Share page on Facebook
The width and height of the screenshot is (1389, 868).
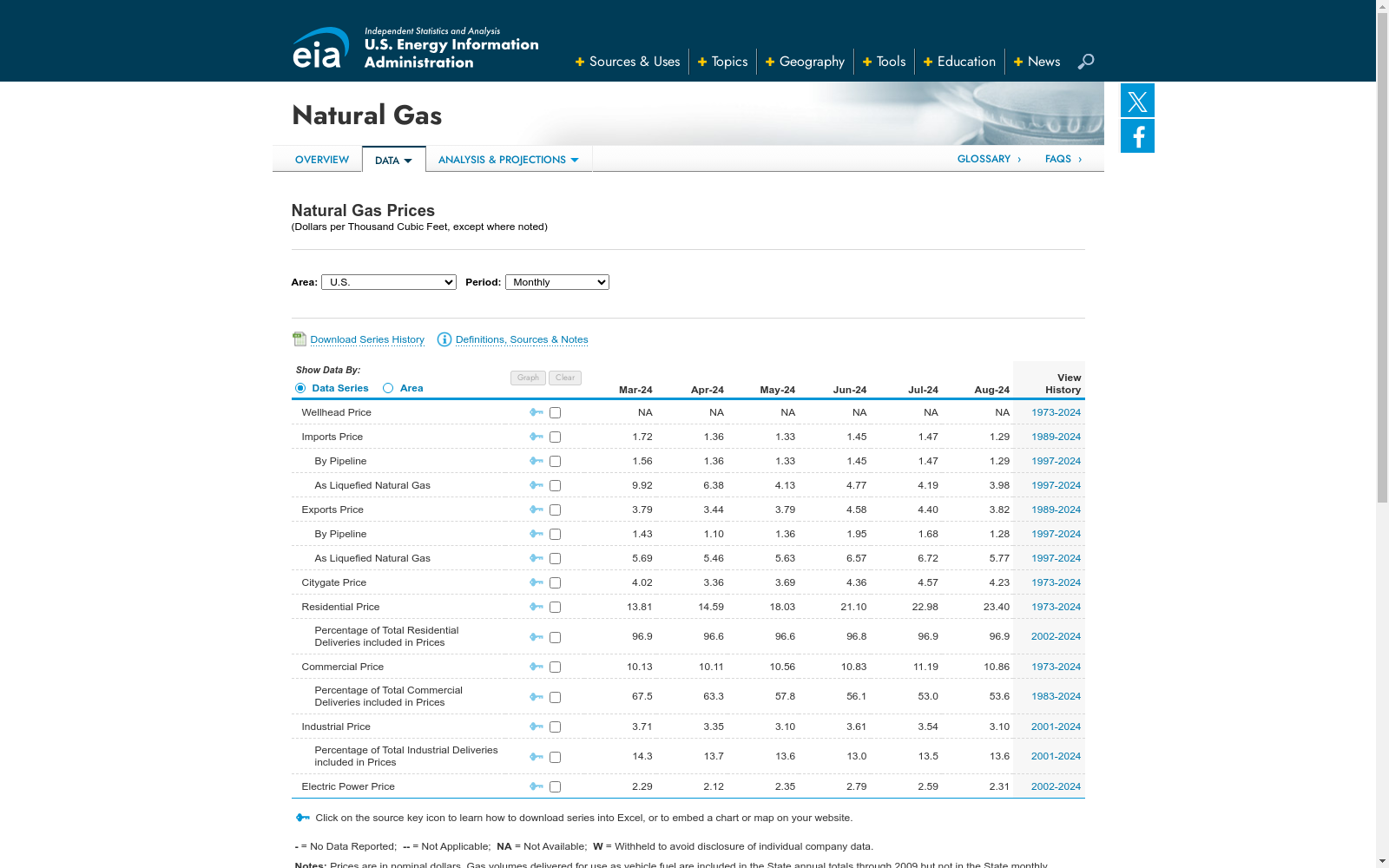pos(1137,136)
